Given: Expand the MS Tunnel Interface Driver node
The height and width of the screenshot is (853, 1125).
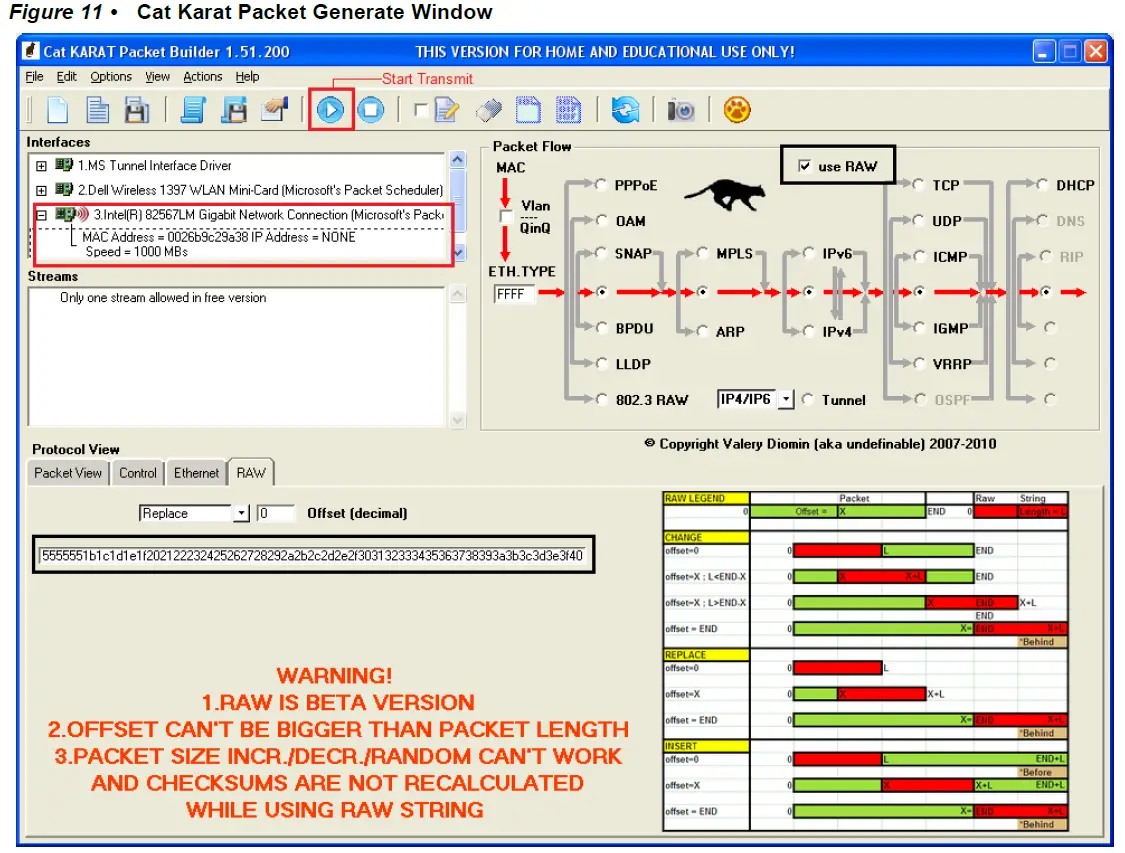Looking at the screenshot, I should pyautogui.click(x=42, y=166).
